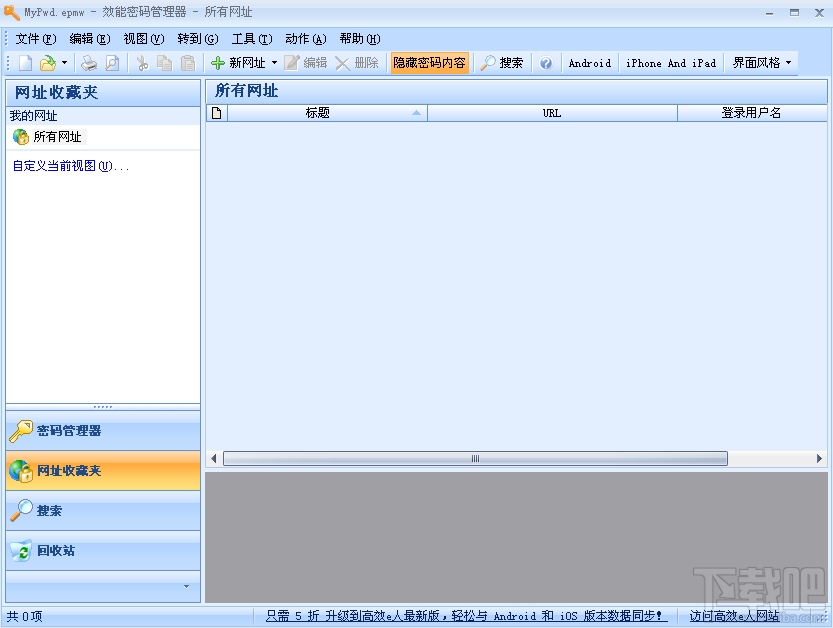Click the 新网址 add button
Image resolution: width=833 pixels, height=628 pixels.
pyautogui.click(x=238, y=63)
